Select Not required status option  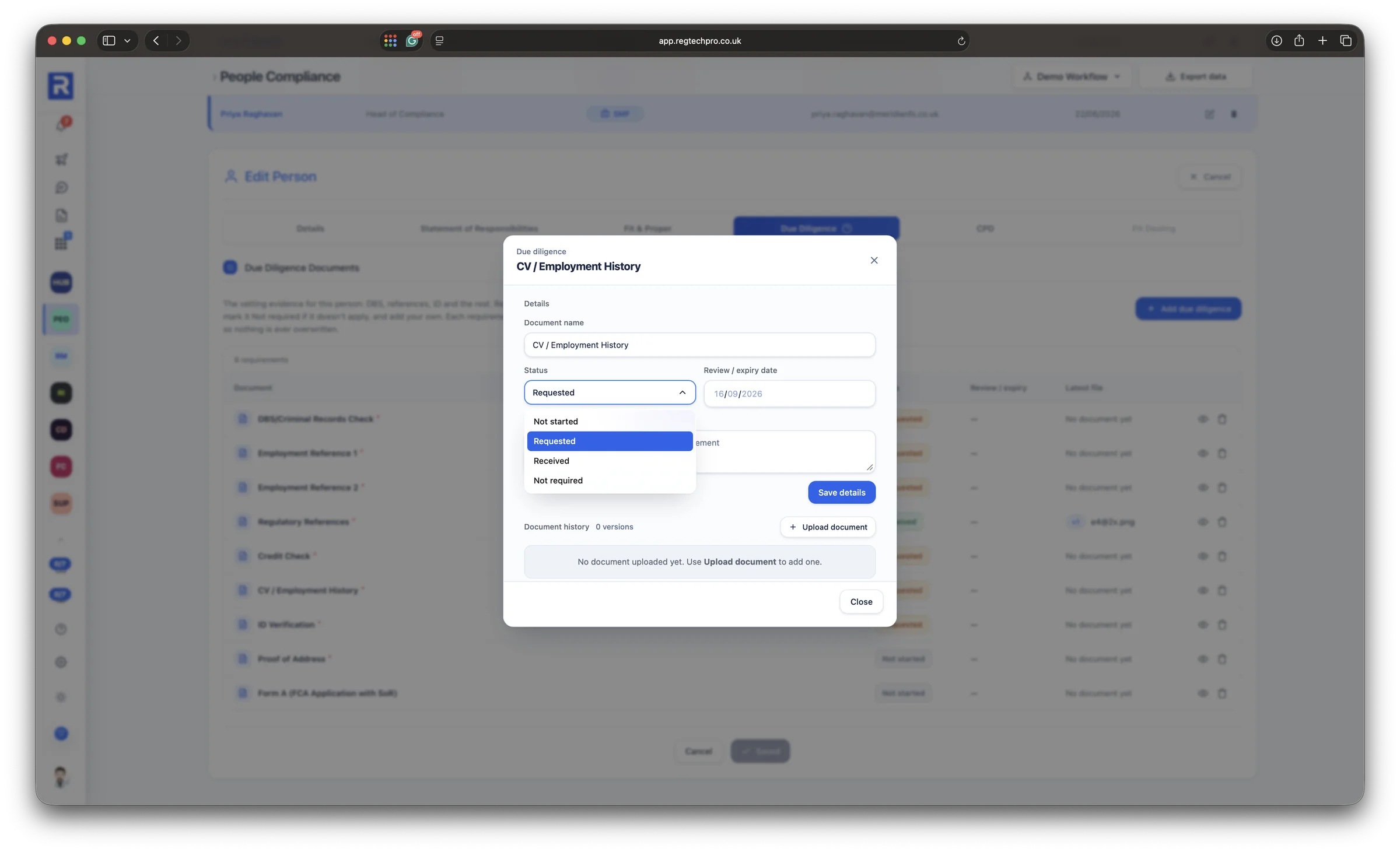610,481
